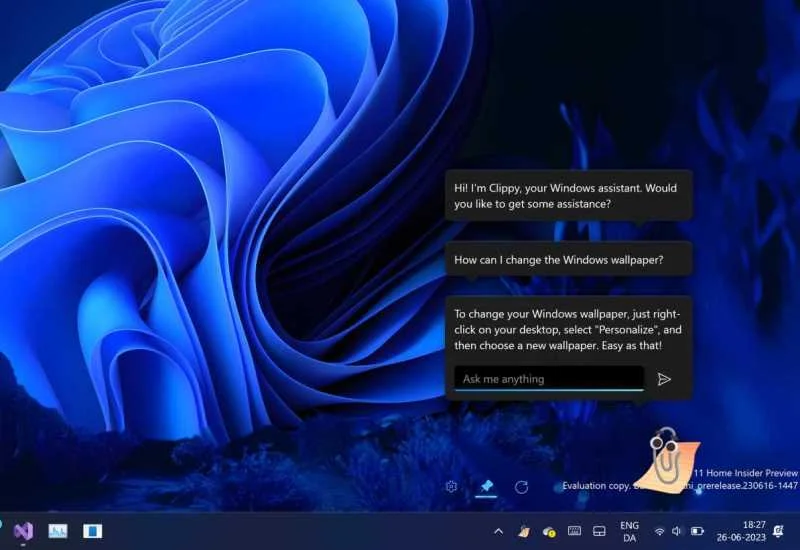
Task: Expand the hidden system tray icons chevron
Action: [498, 531]
